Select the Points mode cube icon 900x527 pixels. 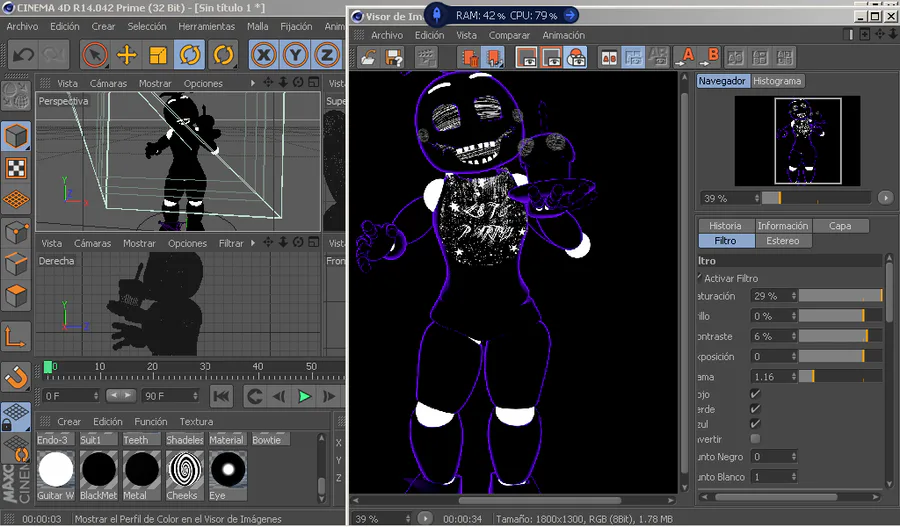16,232
